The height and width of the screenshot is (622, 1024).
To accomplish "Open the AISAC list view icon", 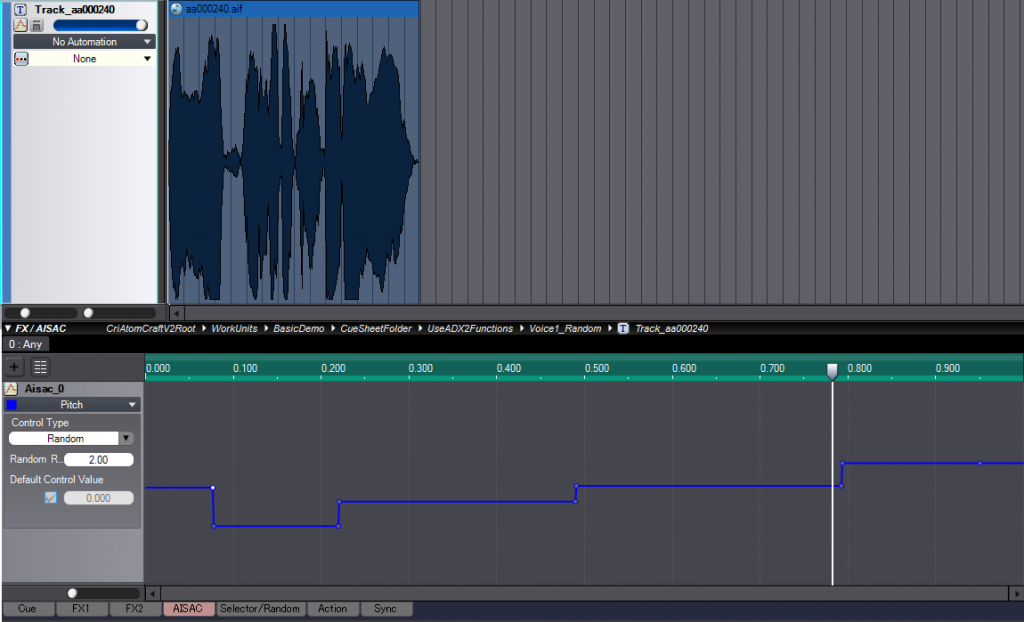I will 40,367.
